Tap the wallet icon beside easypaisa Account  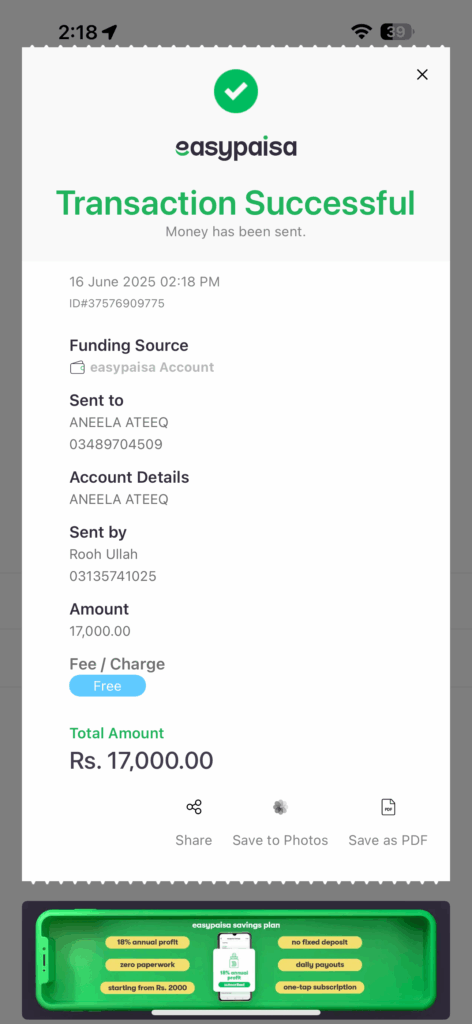(x=77, y=368)
